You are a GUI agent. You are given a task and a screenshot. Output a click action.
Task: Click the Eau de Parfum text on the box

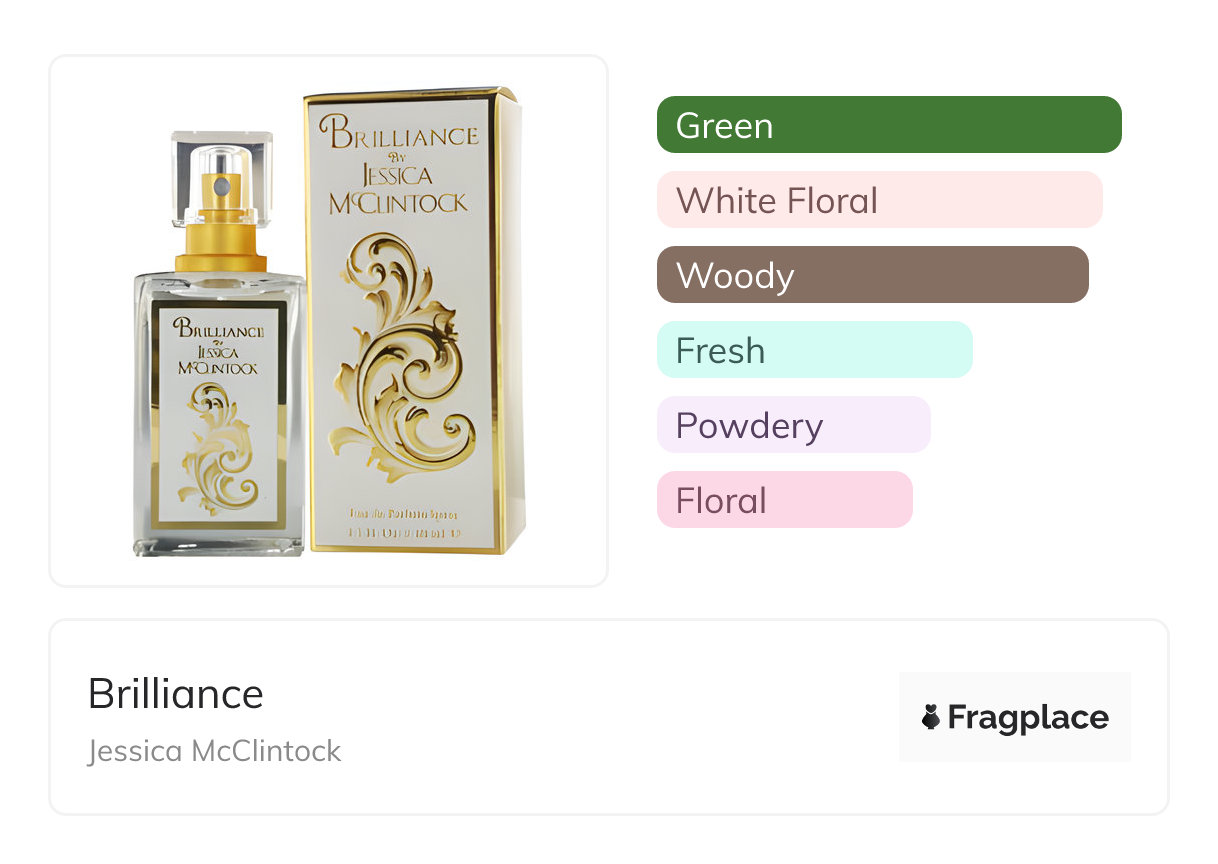click(x=413, y=514)
